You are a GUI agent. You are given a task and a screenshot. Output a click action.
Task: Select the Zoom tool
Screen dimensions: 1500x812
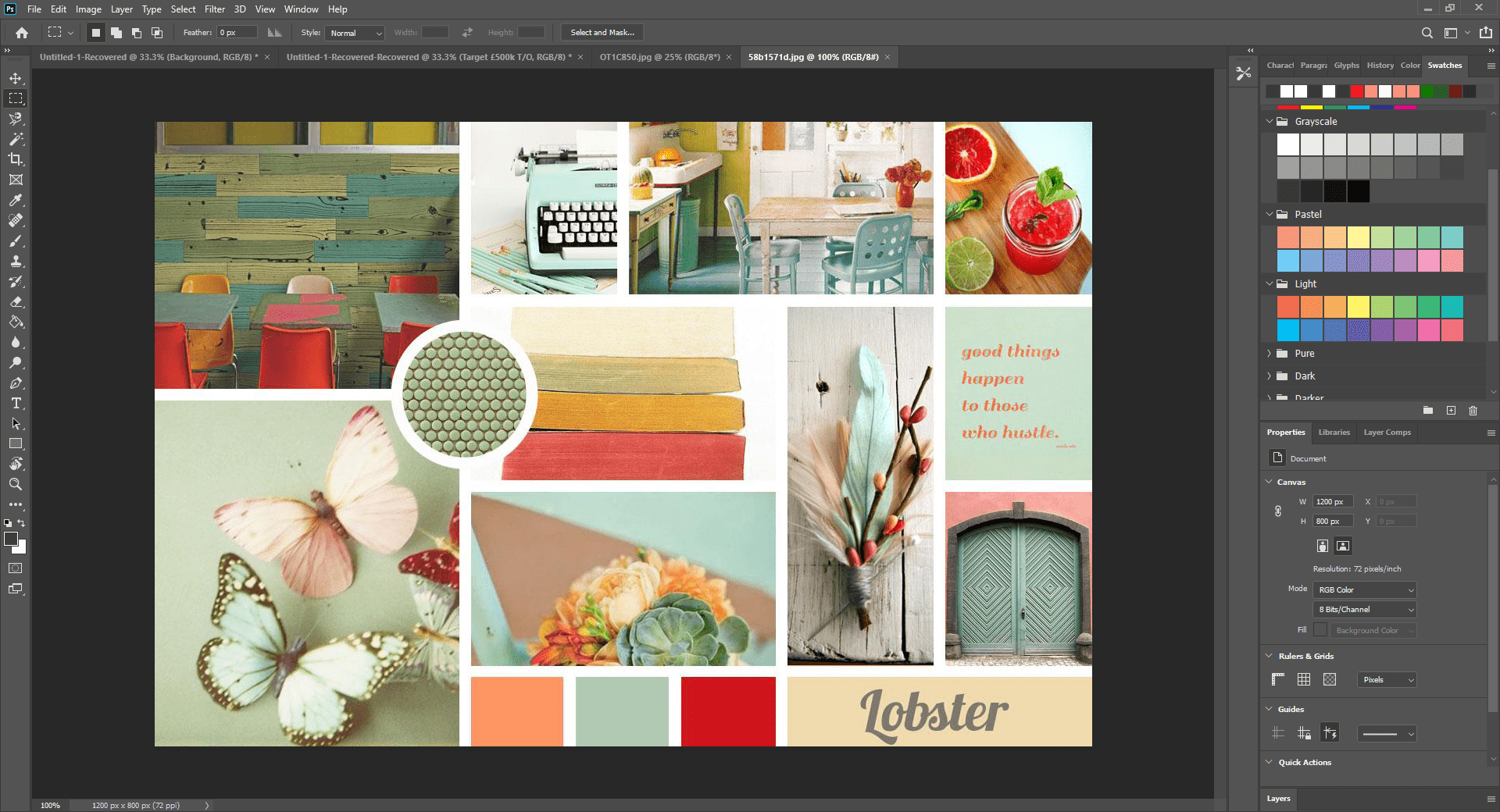point(16,484)
